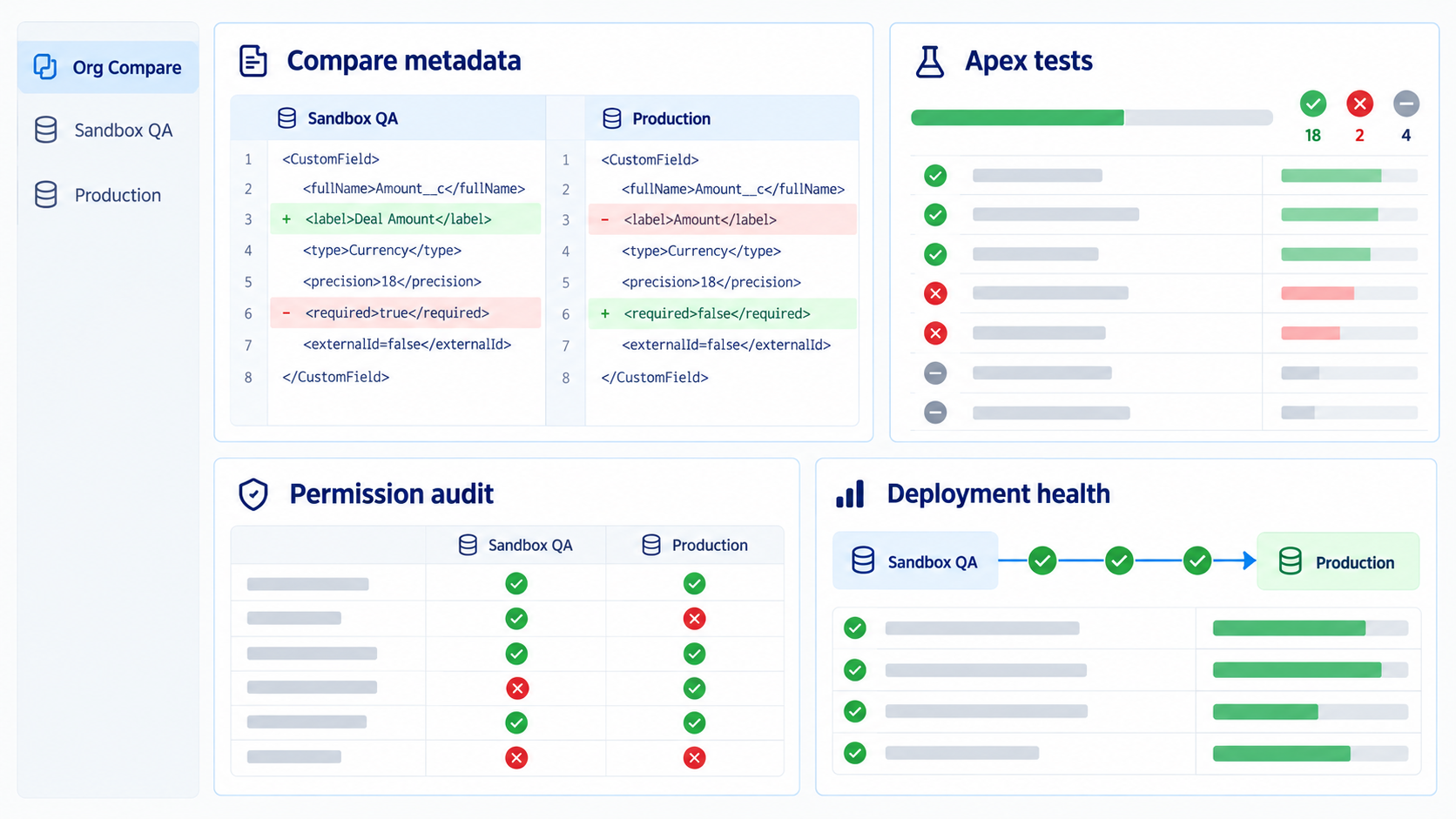Select the required false added line

point(723,313)
